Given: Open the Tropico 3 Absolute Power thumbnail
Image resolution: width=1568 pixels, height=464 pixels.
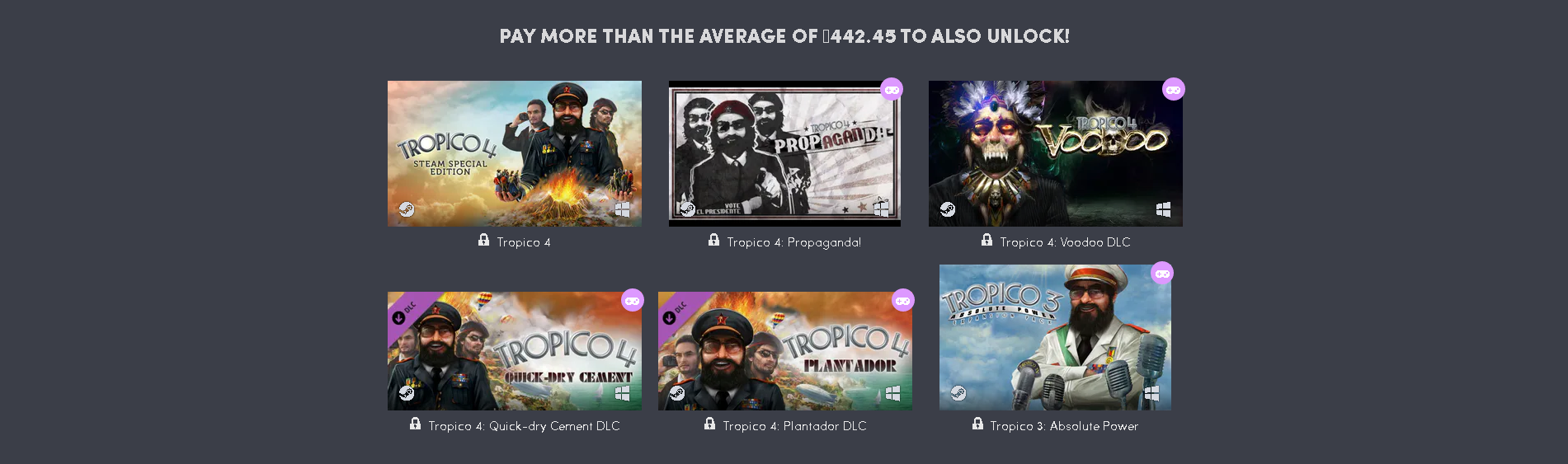Looking at the screenshot, I should click(x=1055, y=337).
